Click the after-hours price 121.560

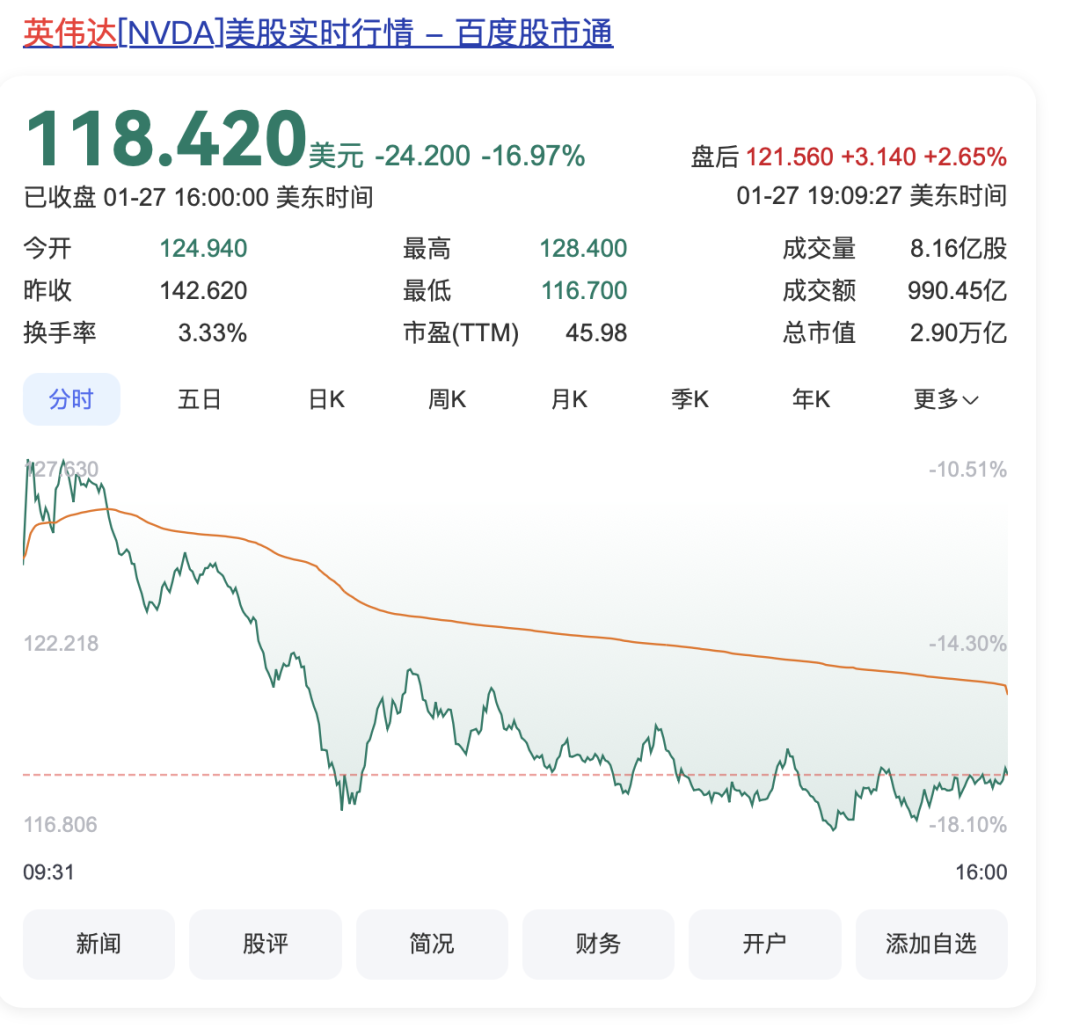pyautogui.click(x=789, y=157)
